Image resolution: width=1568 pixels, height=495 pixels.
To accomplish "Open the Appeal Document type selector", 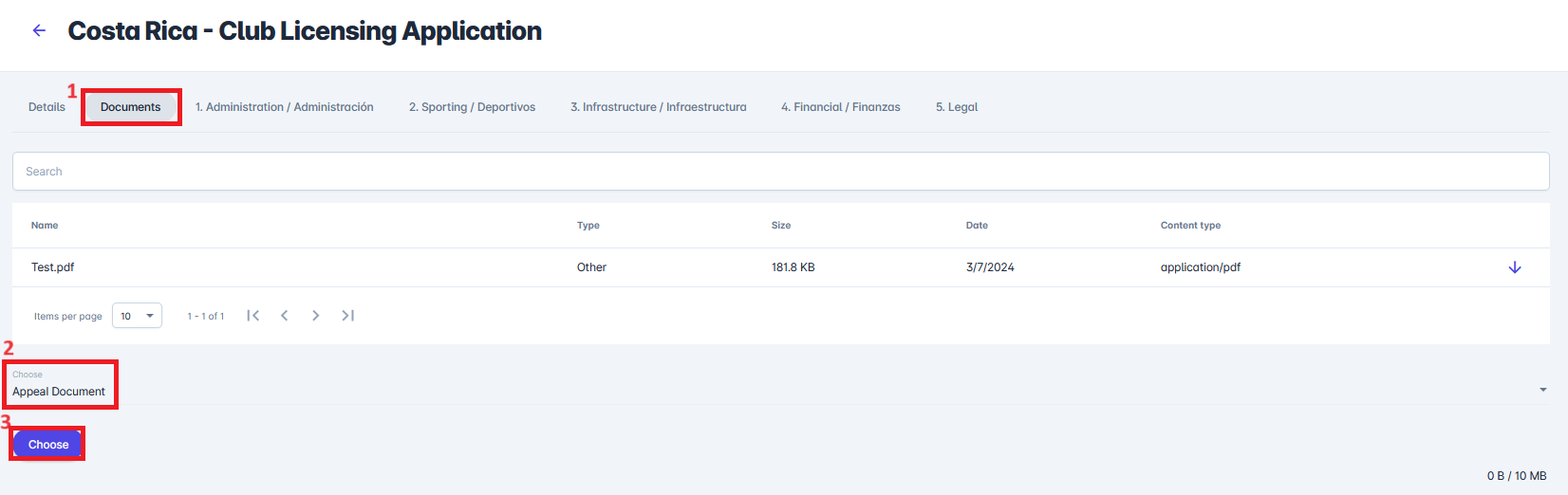I will pos(59,391).
